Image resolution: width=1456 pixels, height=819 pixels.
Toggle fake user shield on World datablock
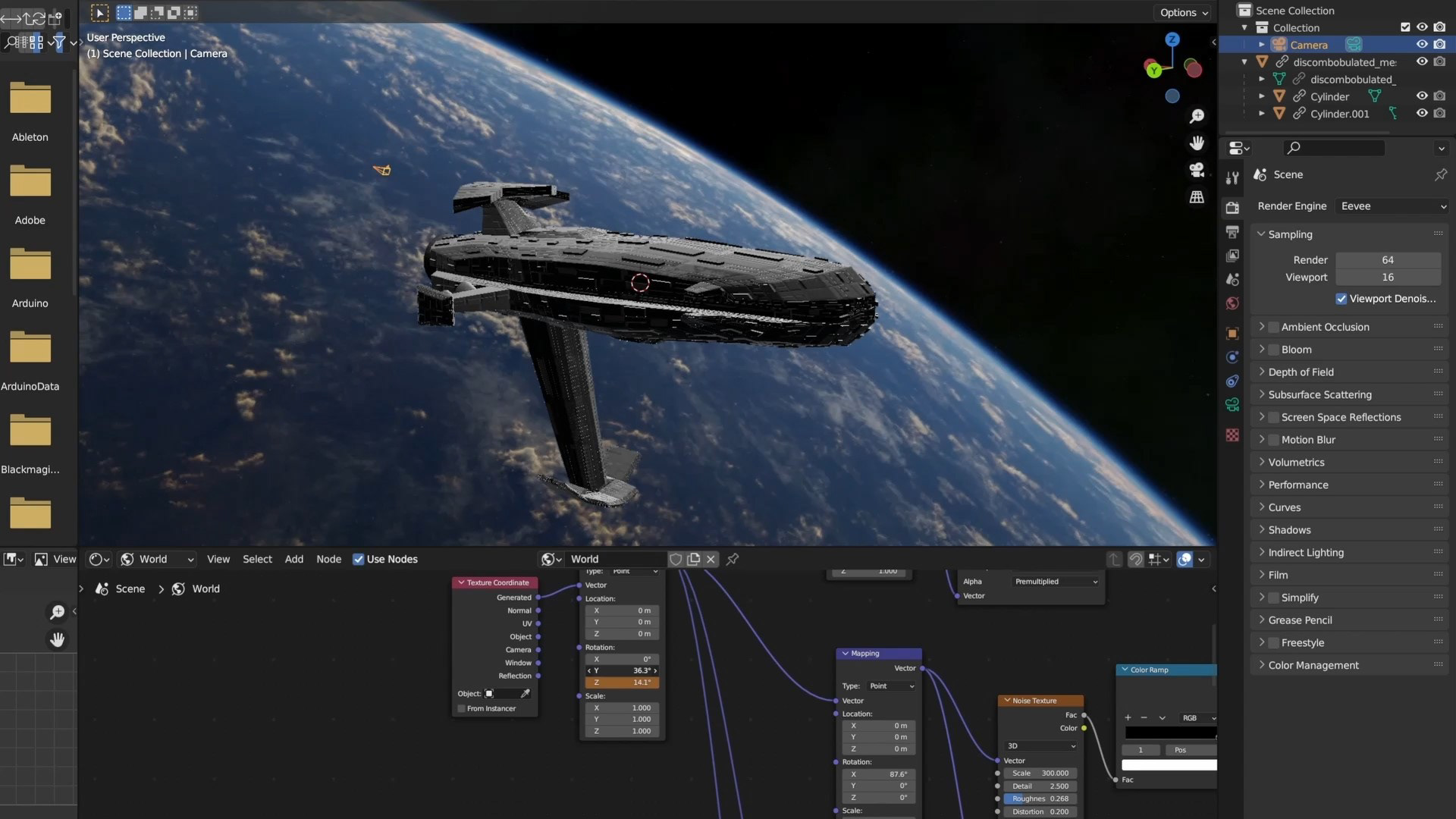pyautogui.click(x=675, y=559)
